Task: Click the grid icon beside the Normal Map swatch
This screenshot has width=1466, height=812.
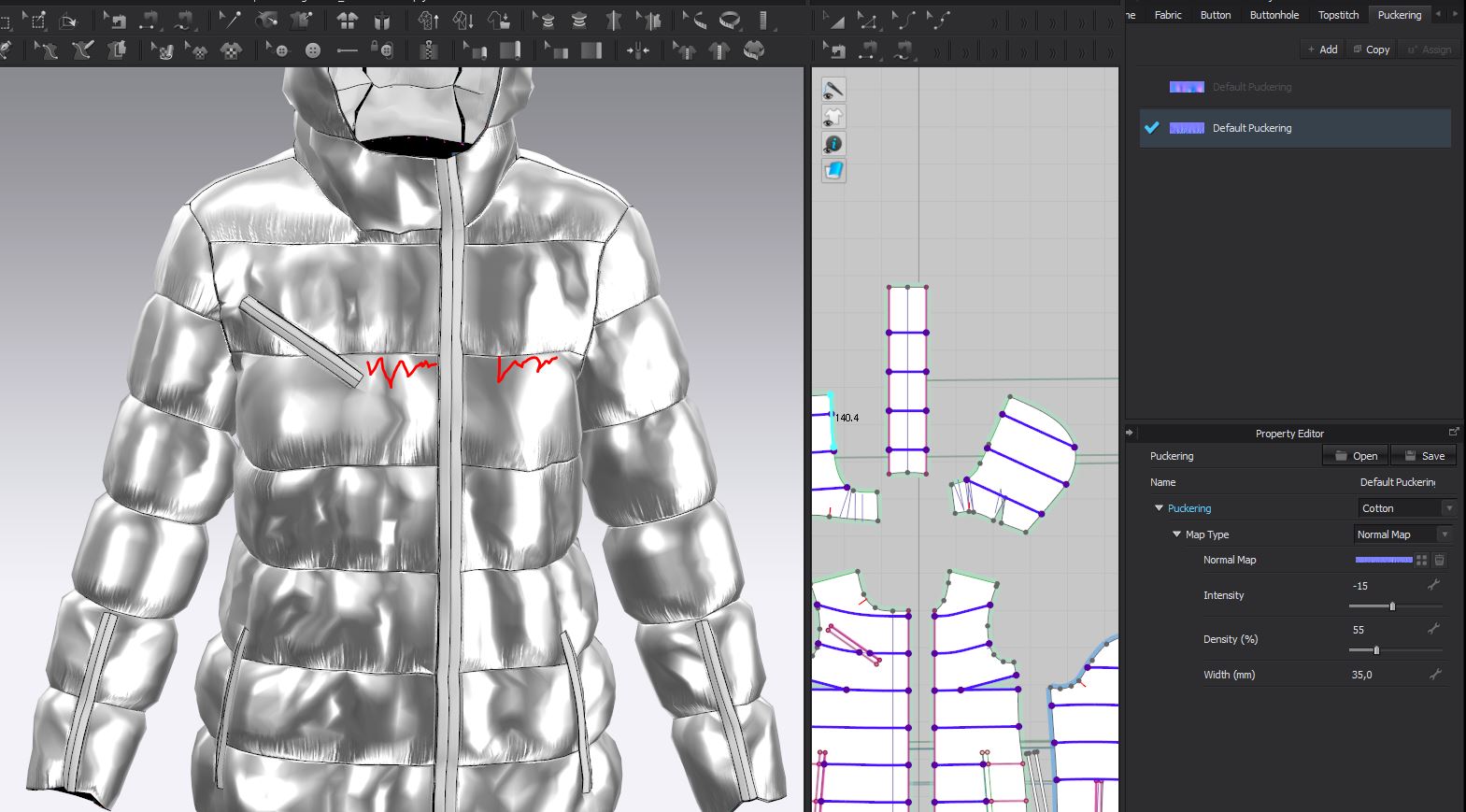Action: point(1421,560)
